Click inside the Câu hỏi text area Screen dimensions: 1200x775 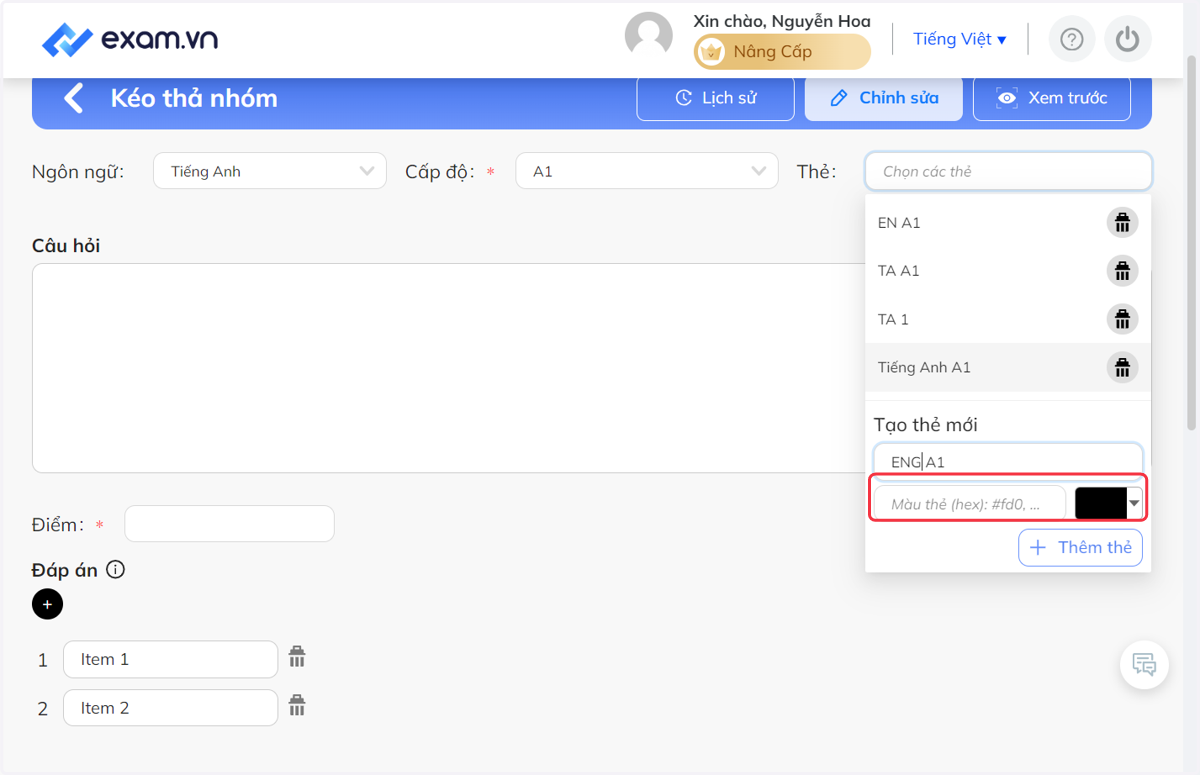pos(448,368)
